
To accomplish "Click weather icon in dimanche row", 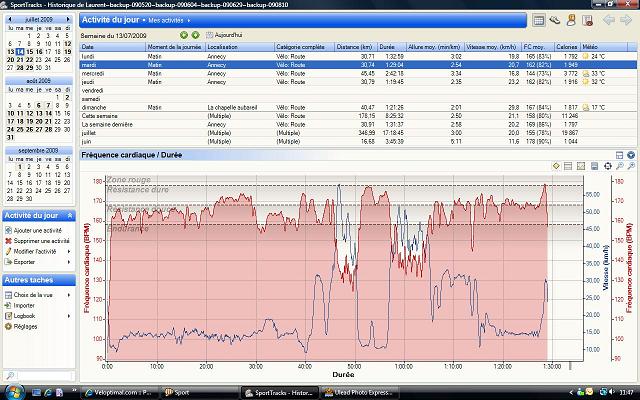I will click(586, 107).
